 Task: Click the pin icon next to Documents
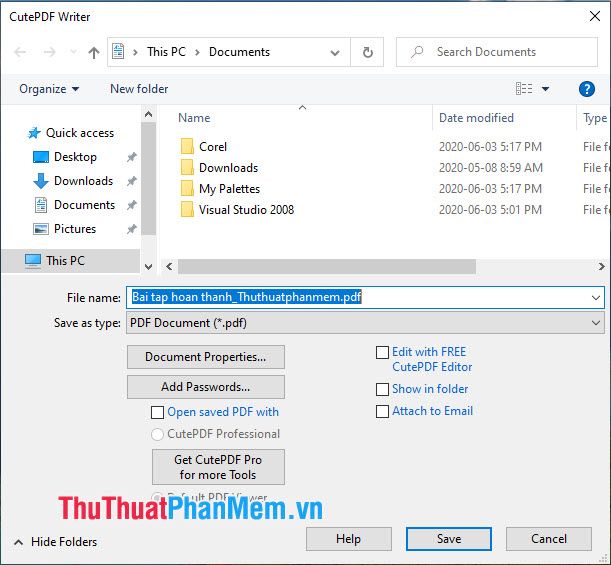point(132,205)
